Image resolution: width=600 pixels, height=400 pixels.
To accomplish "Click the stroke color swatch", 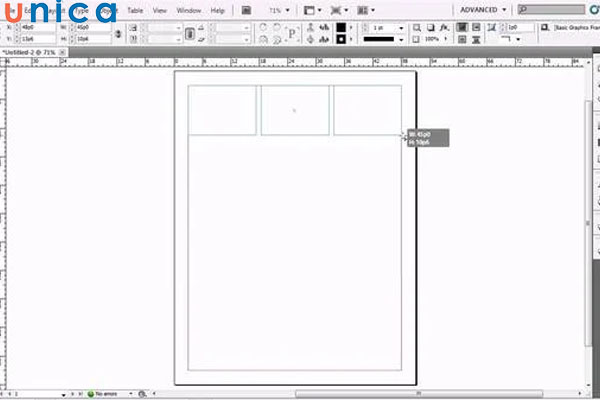I will [341, 39].
